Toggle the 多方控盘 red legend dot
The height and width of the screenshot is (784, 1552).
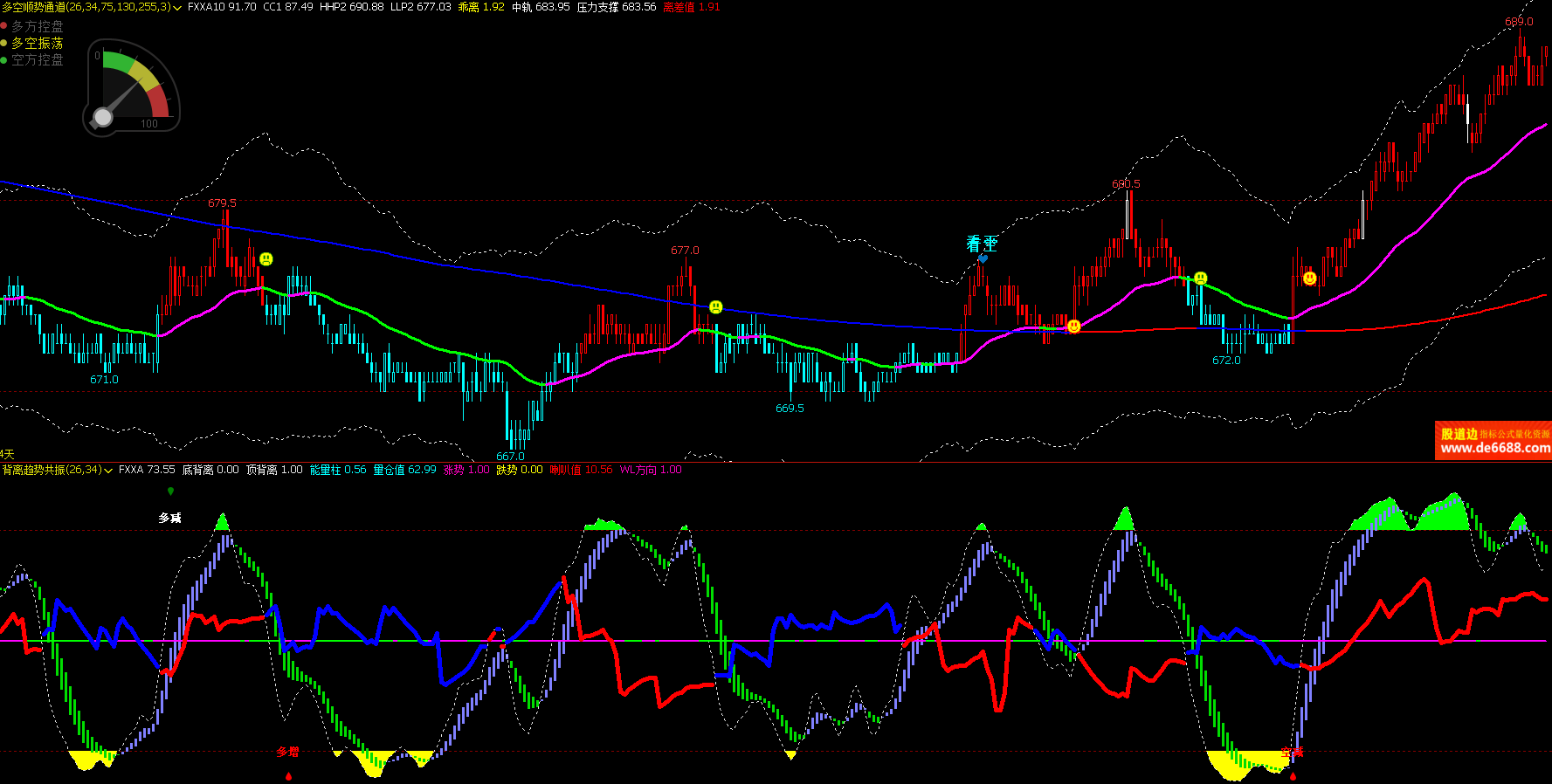(x=3, y=26)
